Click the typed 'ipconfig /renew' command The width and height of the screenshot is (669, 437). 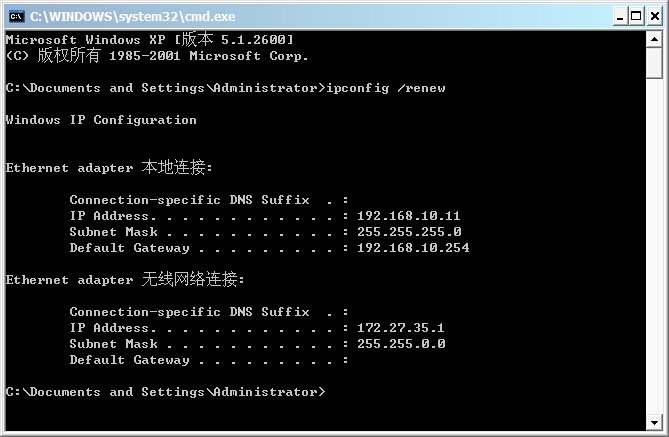pyautogui.click(x=385, y=88)
